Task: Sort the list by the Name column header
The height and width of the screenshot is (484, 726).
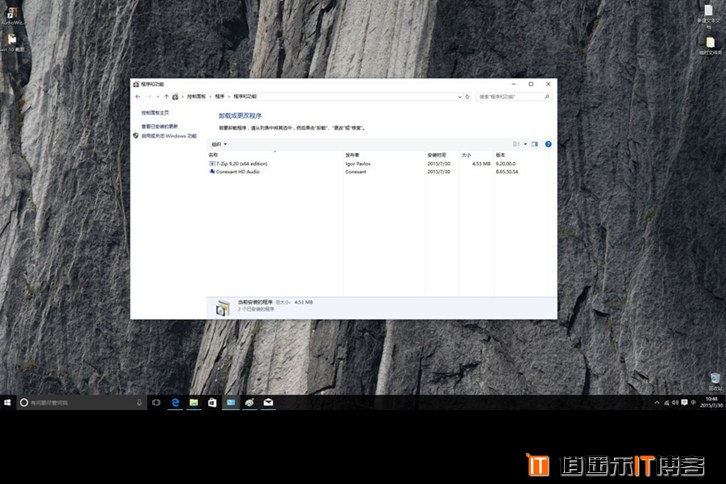Action: coord(213,155)
